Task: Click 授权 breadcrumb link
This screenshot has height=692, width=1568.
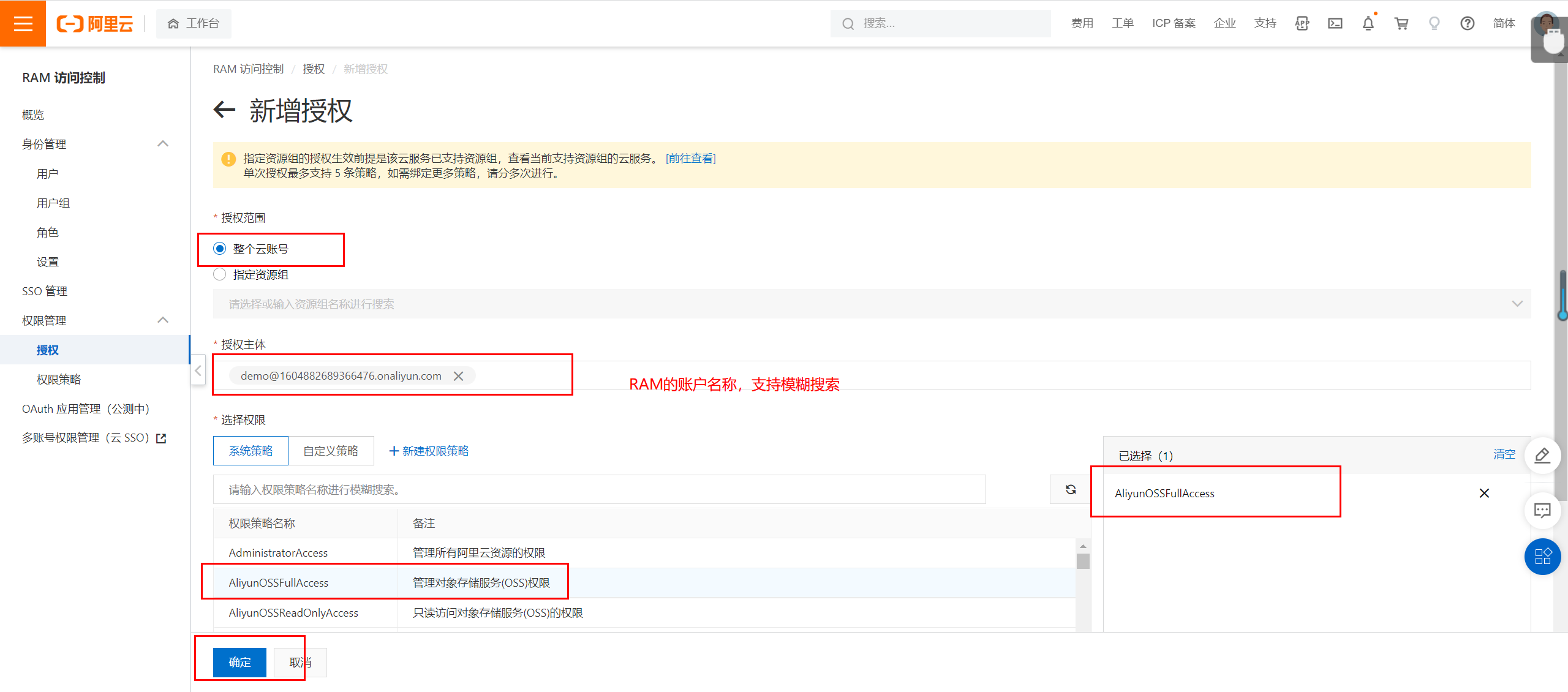Action: (x=314, y=69)
